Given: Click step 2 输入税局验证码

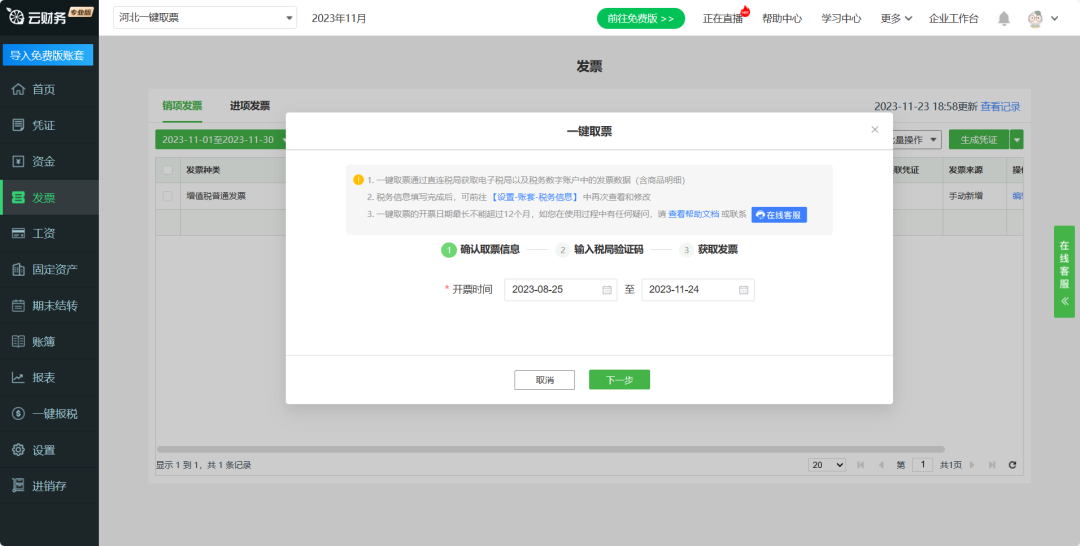Looking at the screenshot, I should pos(600,250).
